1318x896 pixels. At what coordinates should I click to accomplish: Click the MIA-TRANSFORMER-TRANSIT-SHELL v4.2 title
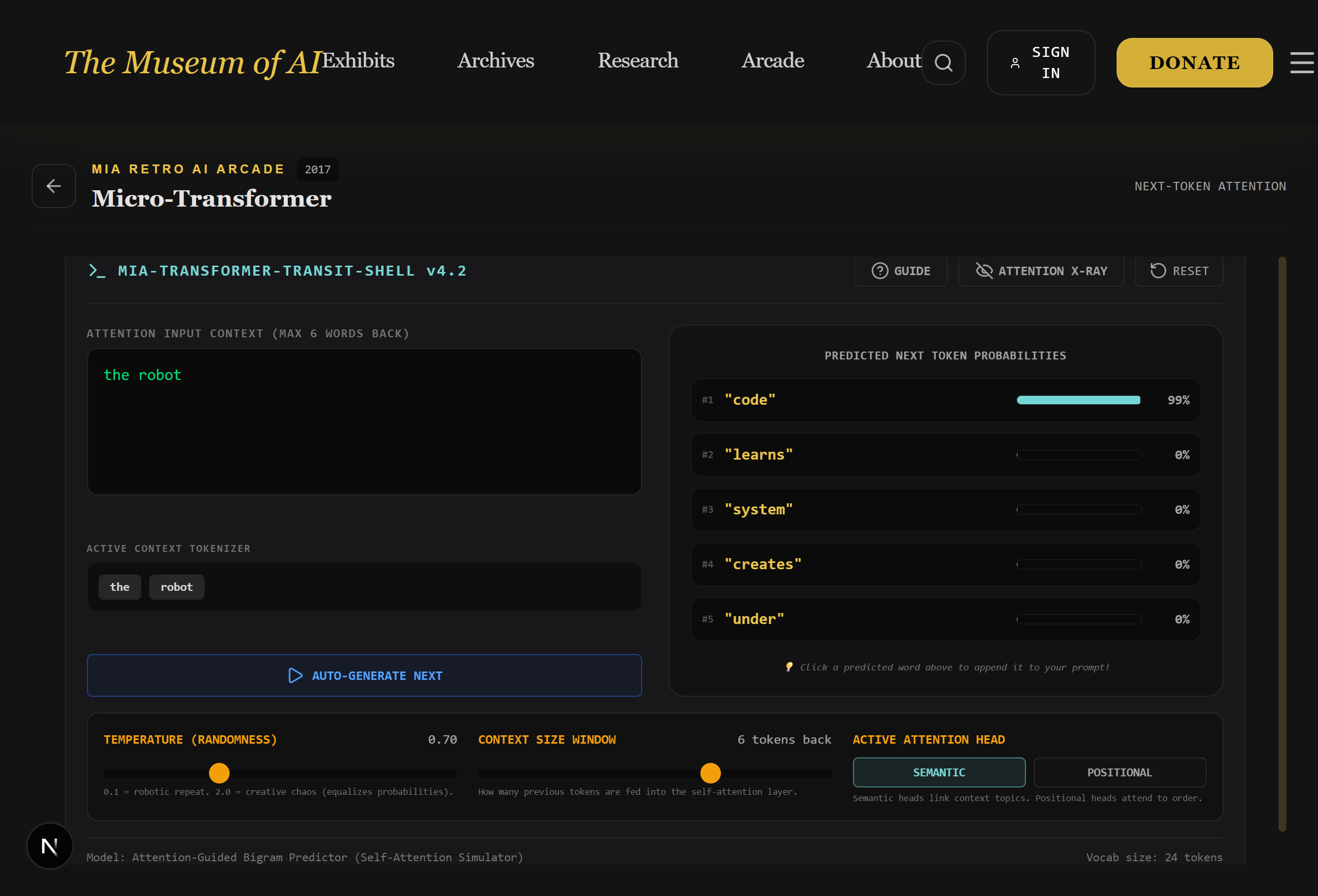[292, 270]
